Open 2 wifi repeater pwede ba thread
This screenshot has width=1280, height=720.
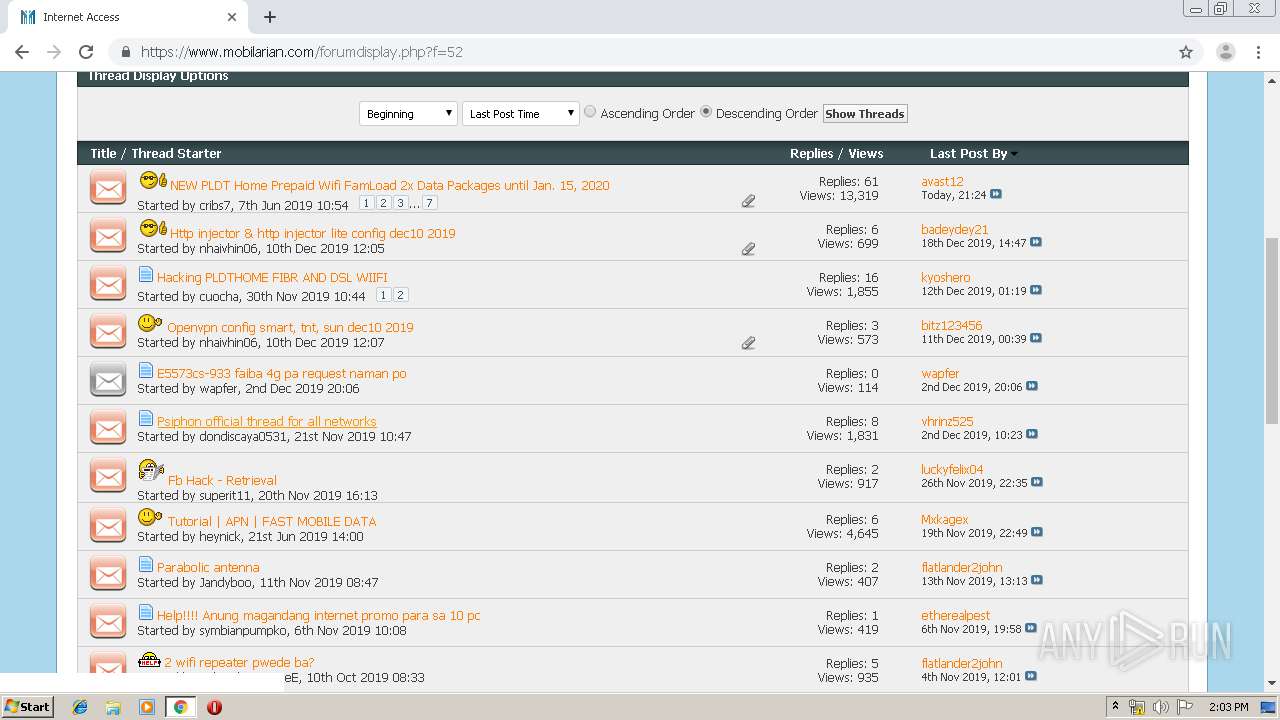[239, 662]
